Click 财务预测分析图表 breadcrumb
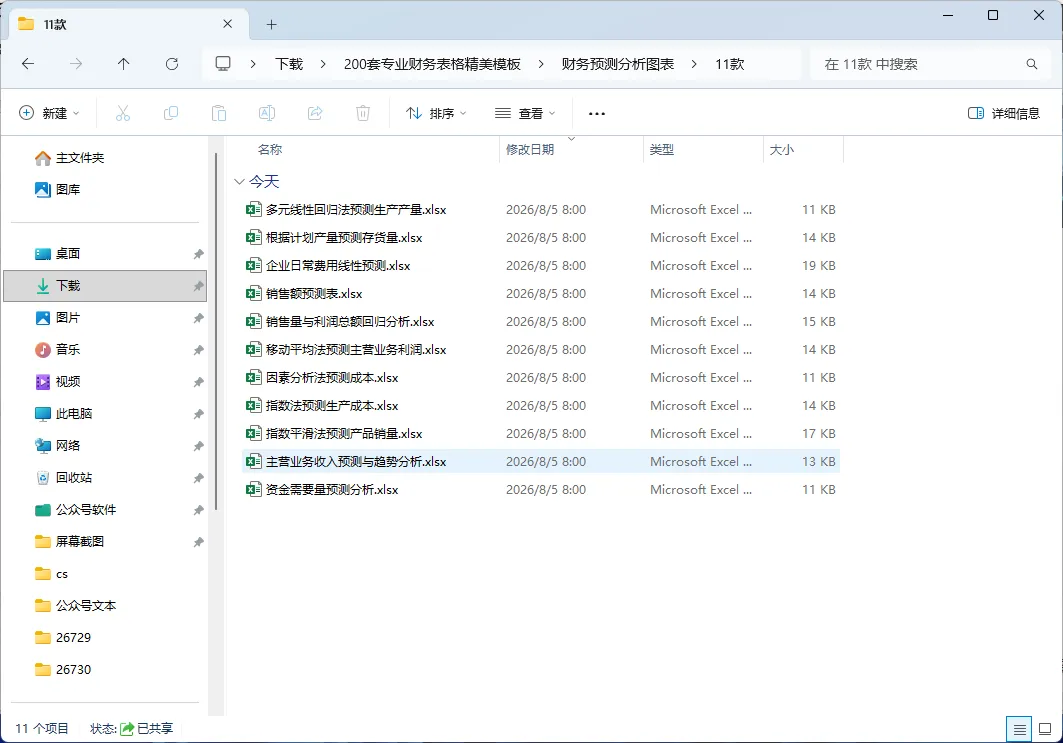 click(x=618, y=64)
